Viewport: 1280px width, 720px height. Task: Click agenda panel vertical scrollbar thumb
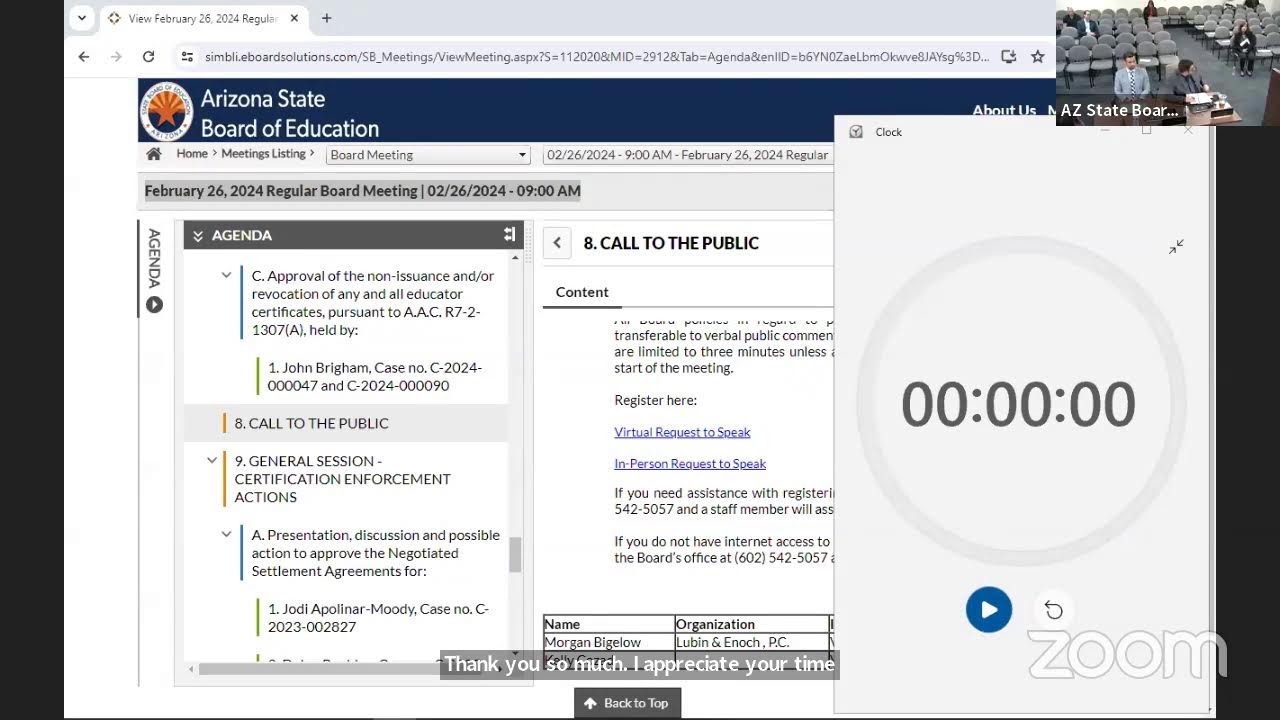coord(515,555)
